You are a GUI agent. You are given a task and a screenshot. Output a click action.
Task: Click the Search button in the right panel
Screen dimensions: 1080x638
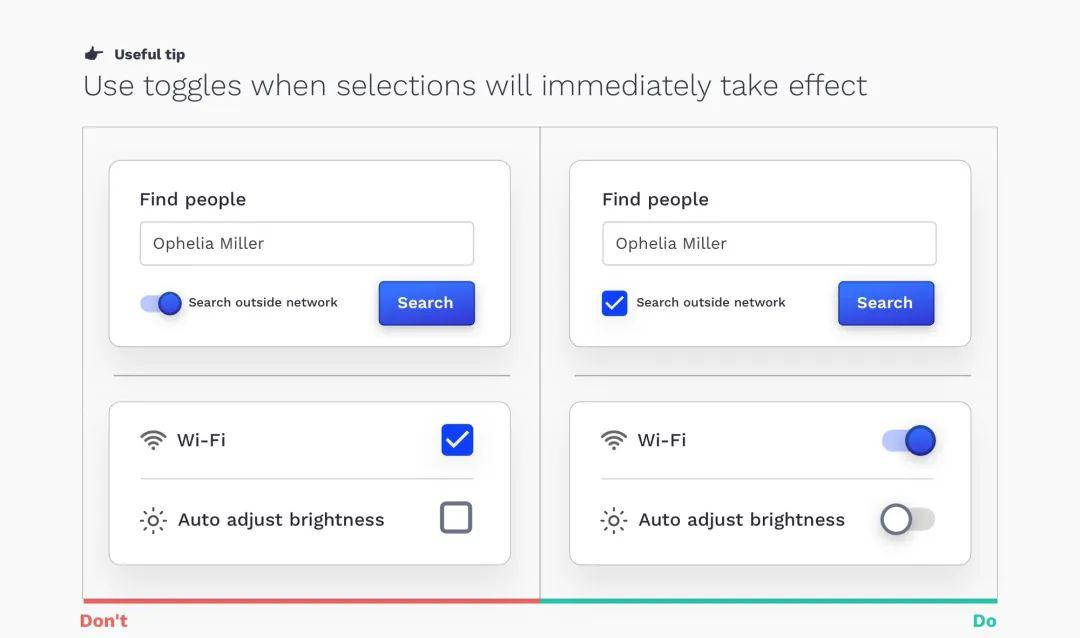(x=886, y=303)
